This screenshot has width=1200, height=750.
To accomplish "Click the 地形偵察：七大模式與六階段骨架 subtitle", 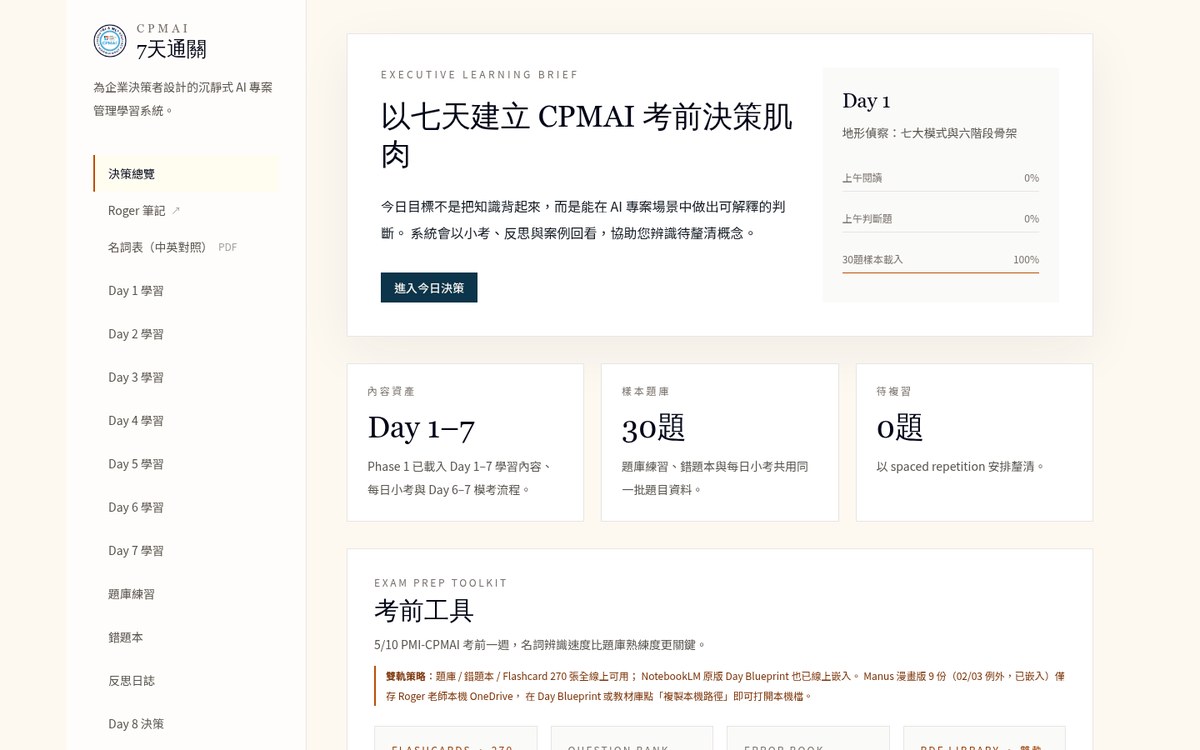I will pyautogui.click(x=929, y=133).
